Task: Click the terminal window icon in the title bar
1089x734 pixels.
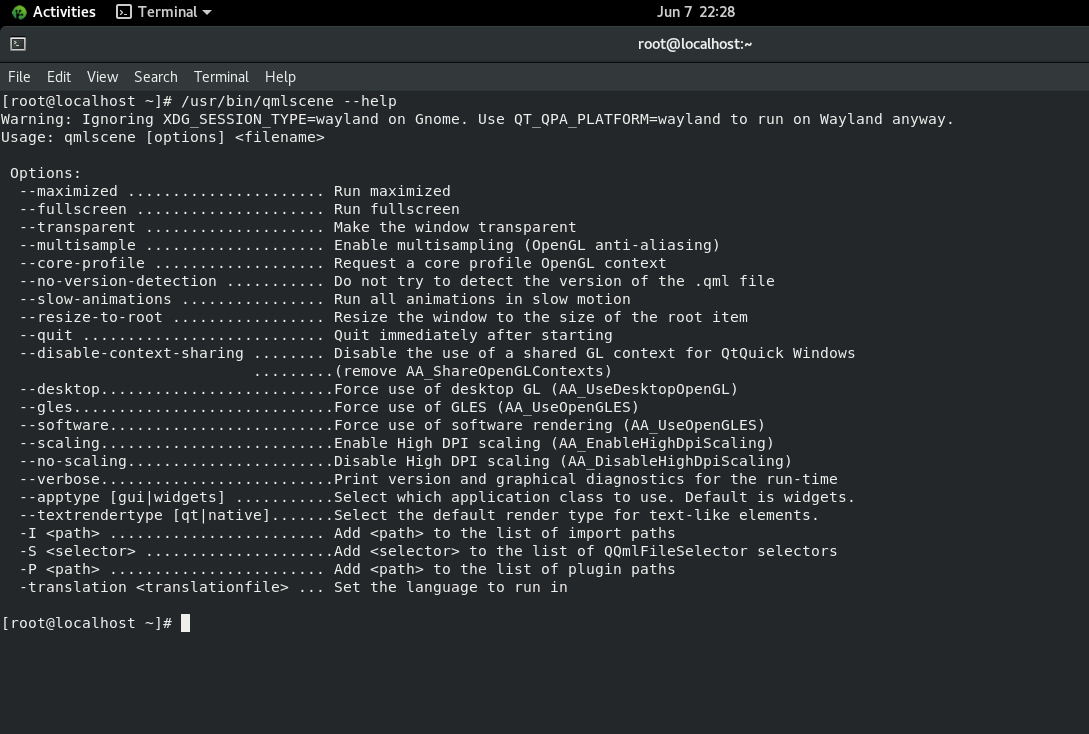Action: click(x=18, y=44)
